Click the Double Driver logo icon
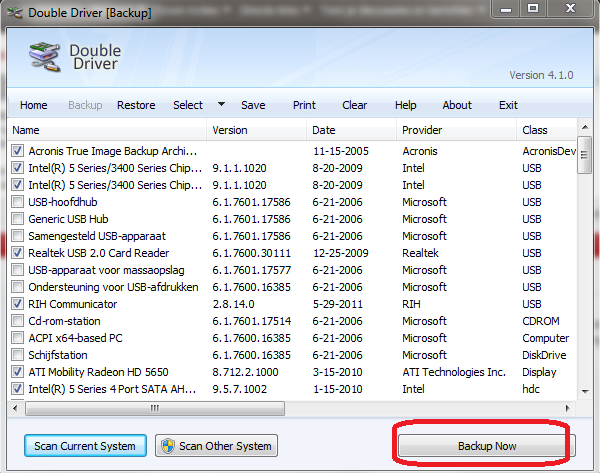The image size is (600, 473). [44, 60]
